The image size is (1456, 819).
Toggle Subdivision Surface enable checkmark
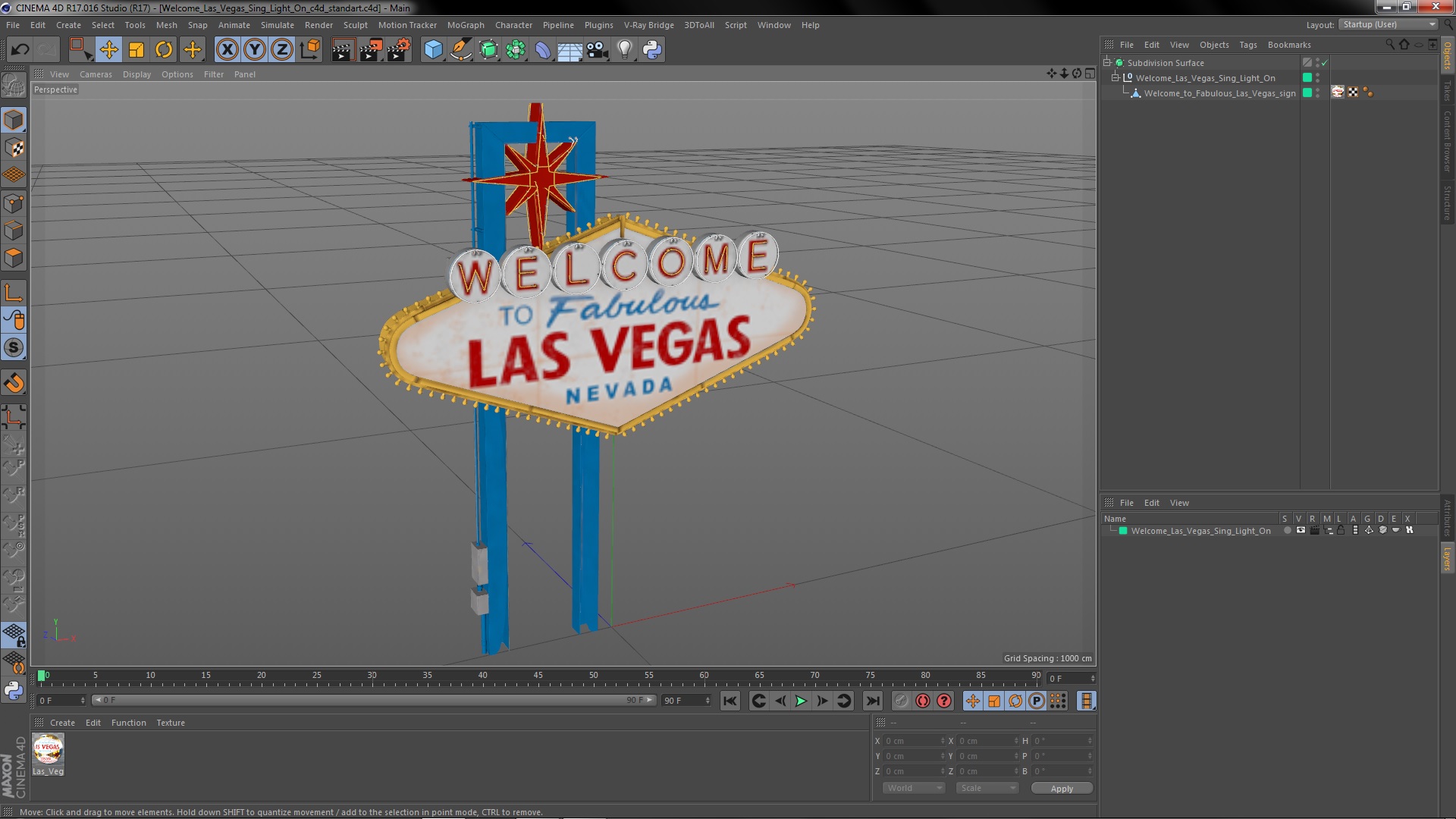tap(1325, 63)
